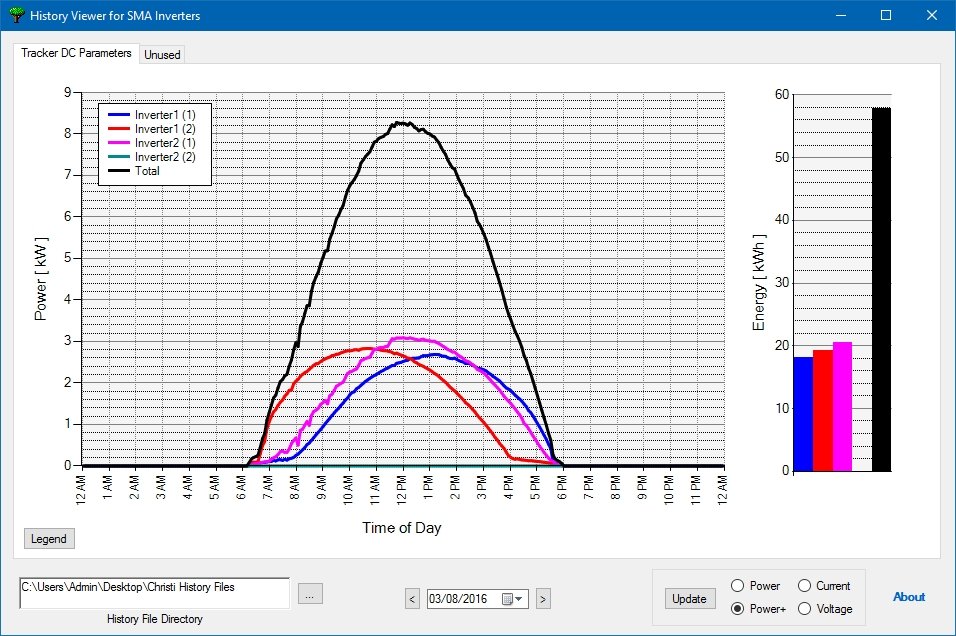The height and width of the screenshot is (636, 956).
Task: Toggle the chart with the Legend button
Action: point(49,538)
